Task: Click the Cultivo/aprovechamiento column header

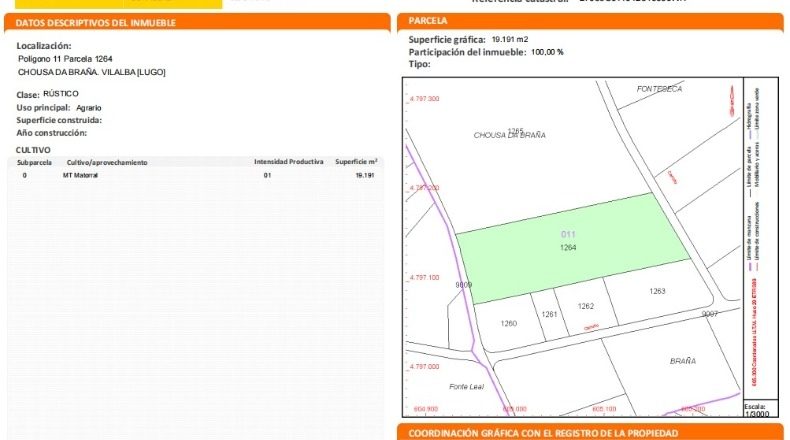Action: point(107,162)
